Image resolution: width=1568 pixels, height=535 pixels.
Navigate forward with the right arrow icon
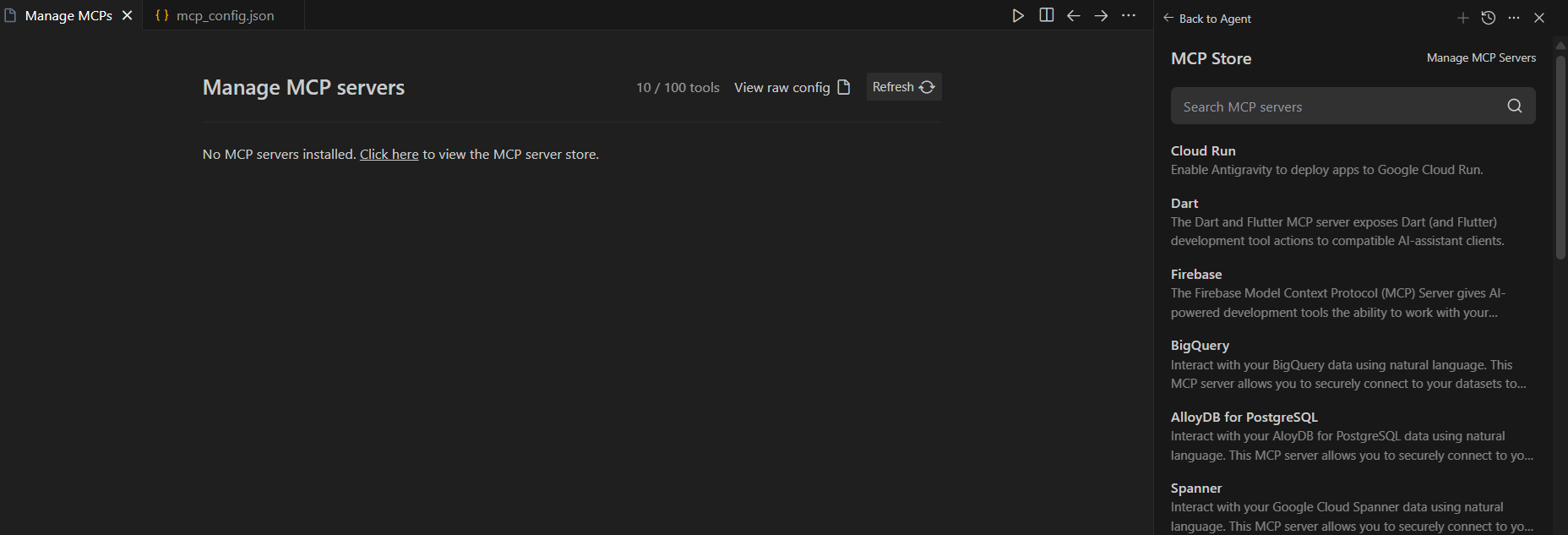pos(1101,16)
